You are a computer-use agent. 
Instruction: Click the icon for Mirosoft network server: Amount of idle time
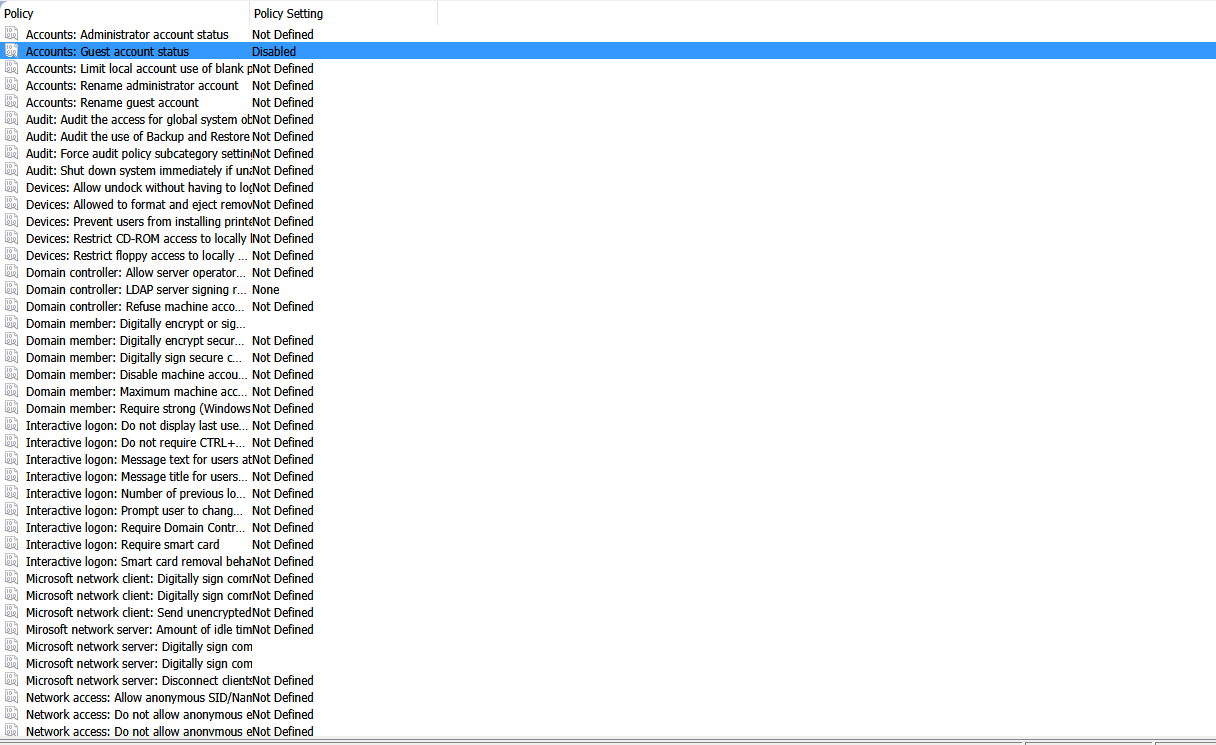11,629
